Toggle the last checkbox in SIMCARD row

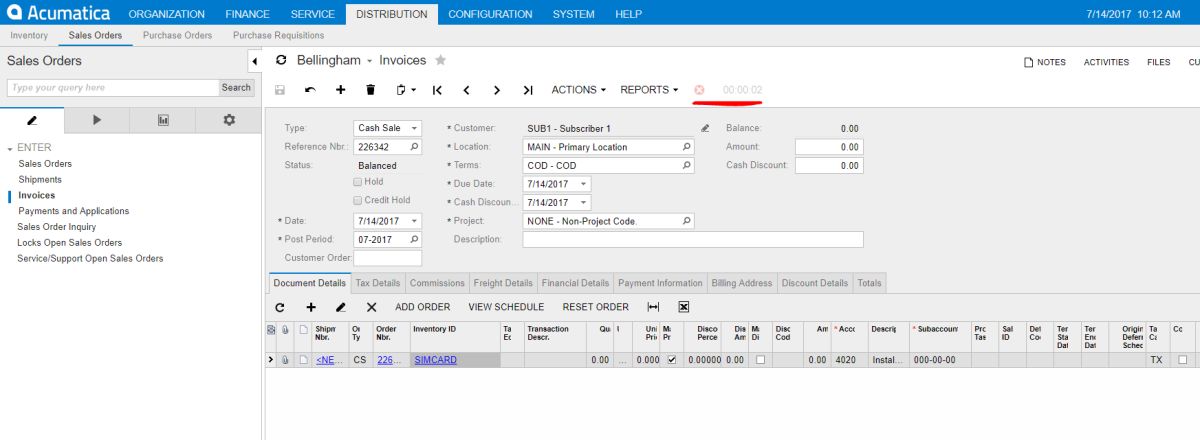(x=1183, y=359)
